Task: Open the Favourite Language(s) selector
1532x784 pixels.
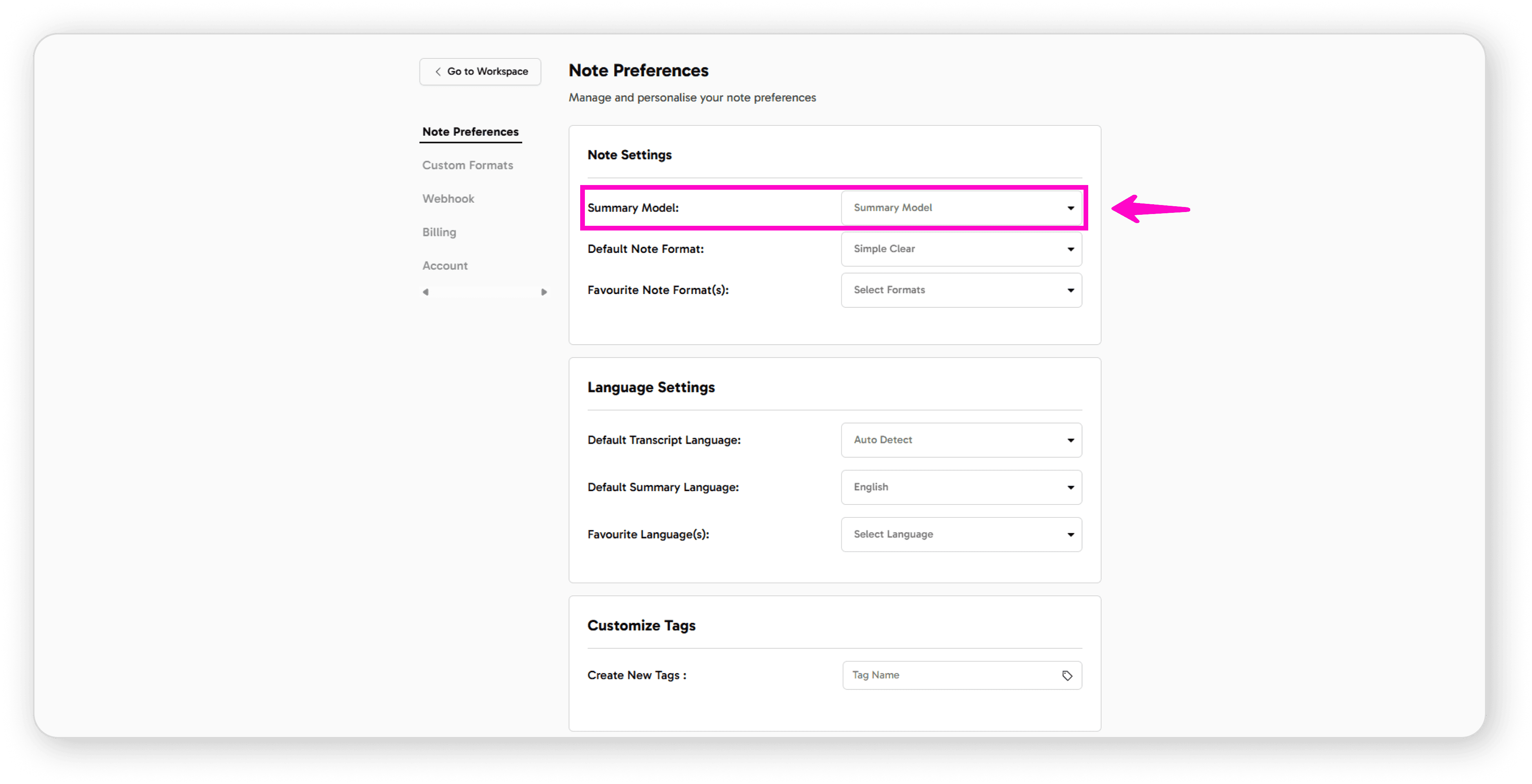Action: pos(961,534)
